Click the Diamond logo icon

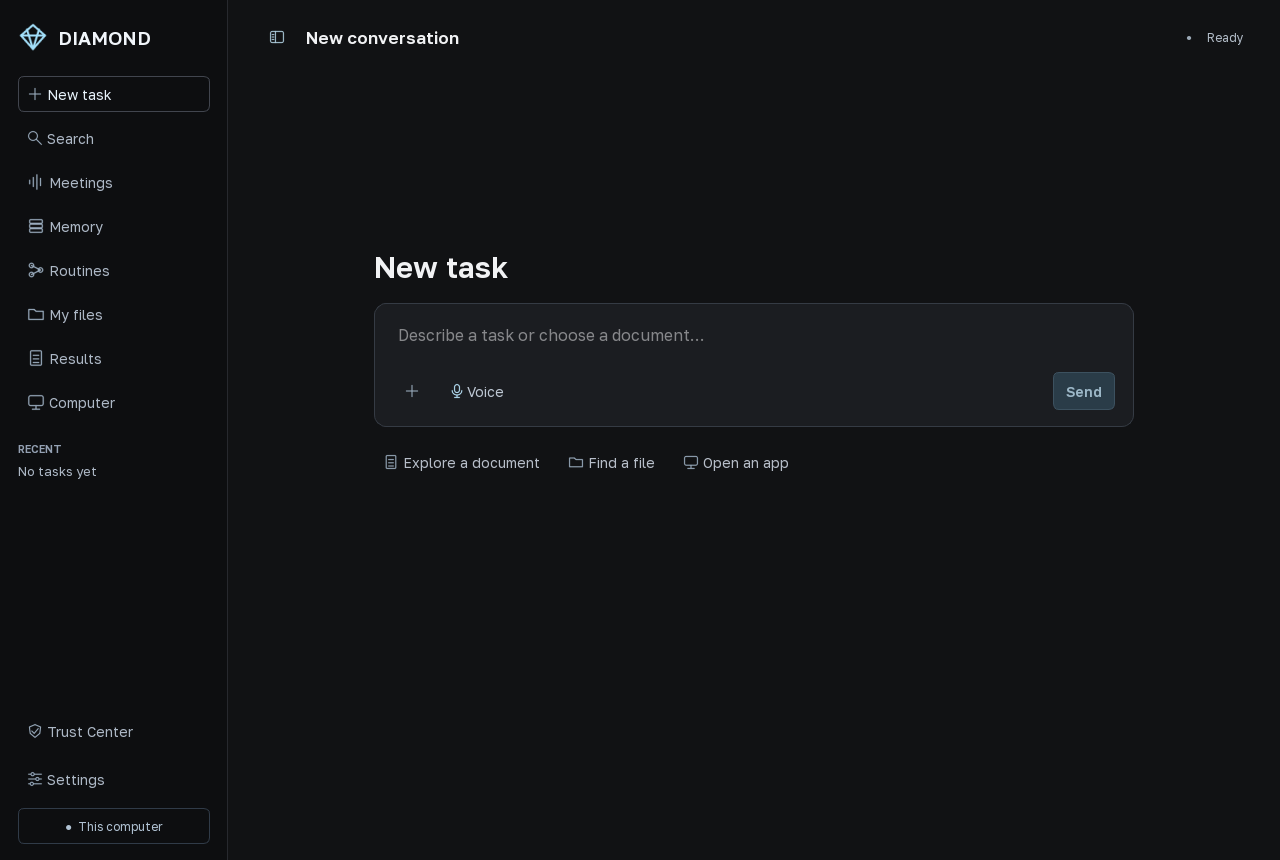[33, 38]
